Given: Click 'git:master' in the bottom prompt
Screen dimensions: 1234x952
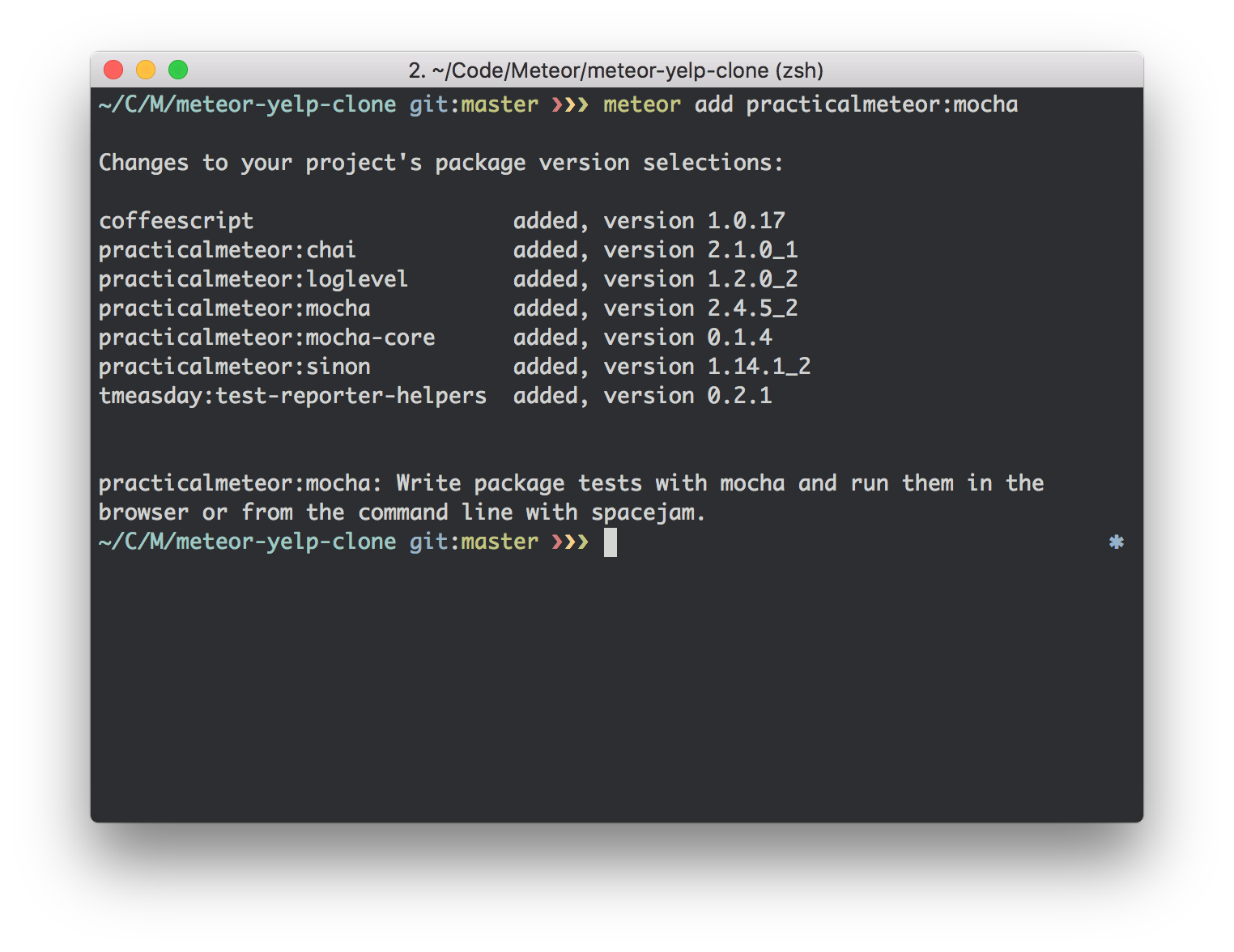Looking at the screenshot, I should coord(474,542).
